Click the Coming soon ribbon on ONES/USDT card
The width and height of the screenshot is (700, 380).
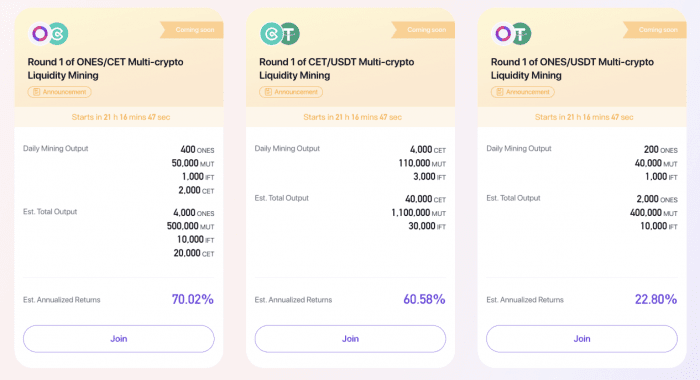pyautogui.click(x=654, y=29)
